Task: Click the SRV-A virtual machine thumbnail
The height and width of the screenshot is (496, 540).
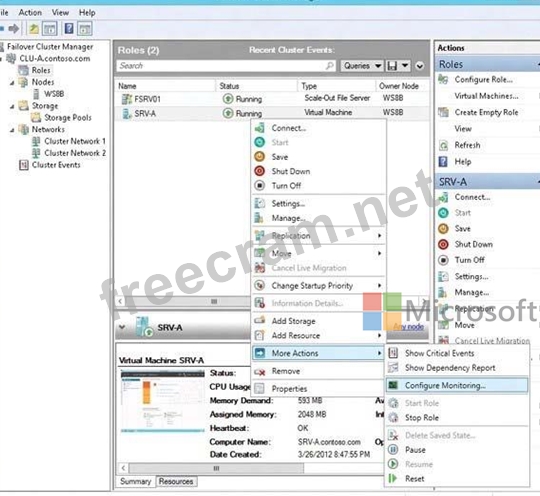Action: (x=163, y=401)
